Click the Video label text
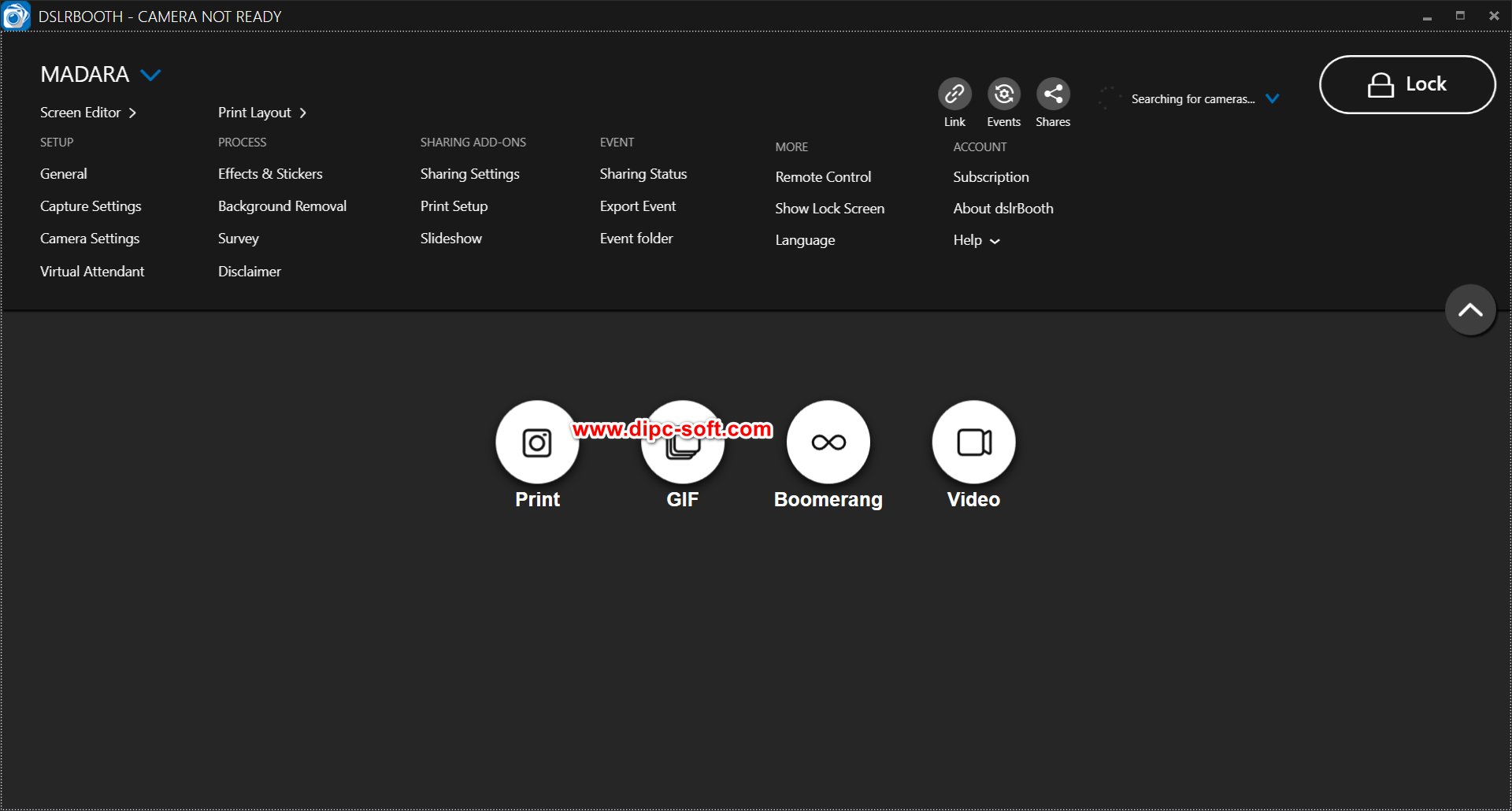Screen dimensions: 1512x811 coord(974,499)
